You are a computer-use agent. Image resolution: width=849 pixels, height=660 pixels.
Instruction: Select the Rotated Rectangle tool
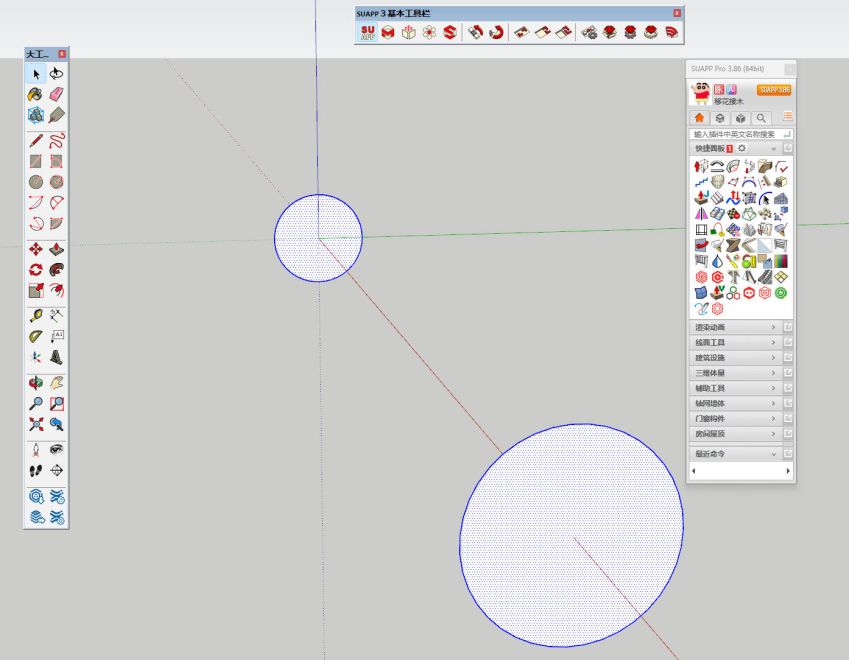coord(56,161)
